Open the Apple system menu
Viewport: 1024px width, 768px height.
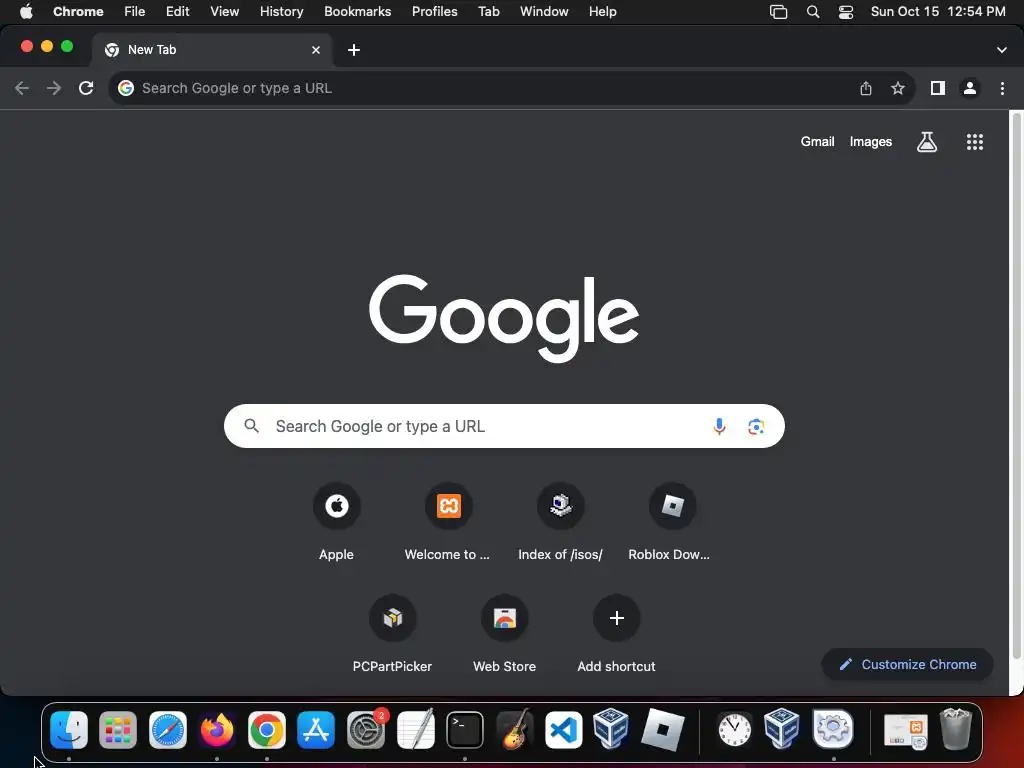click(26, 12)
